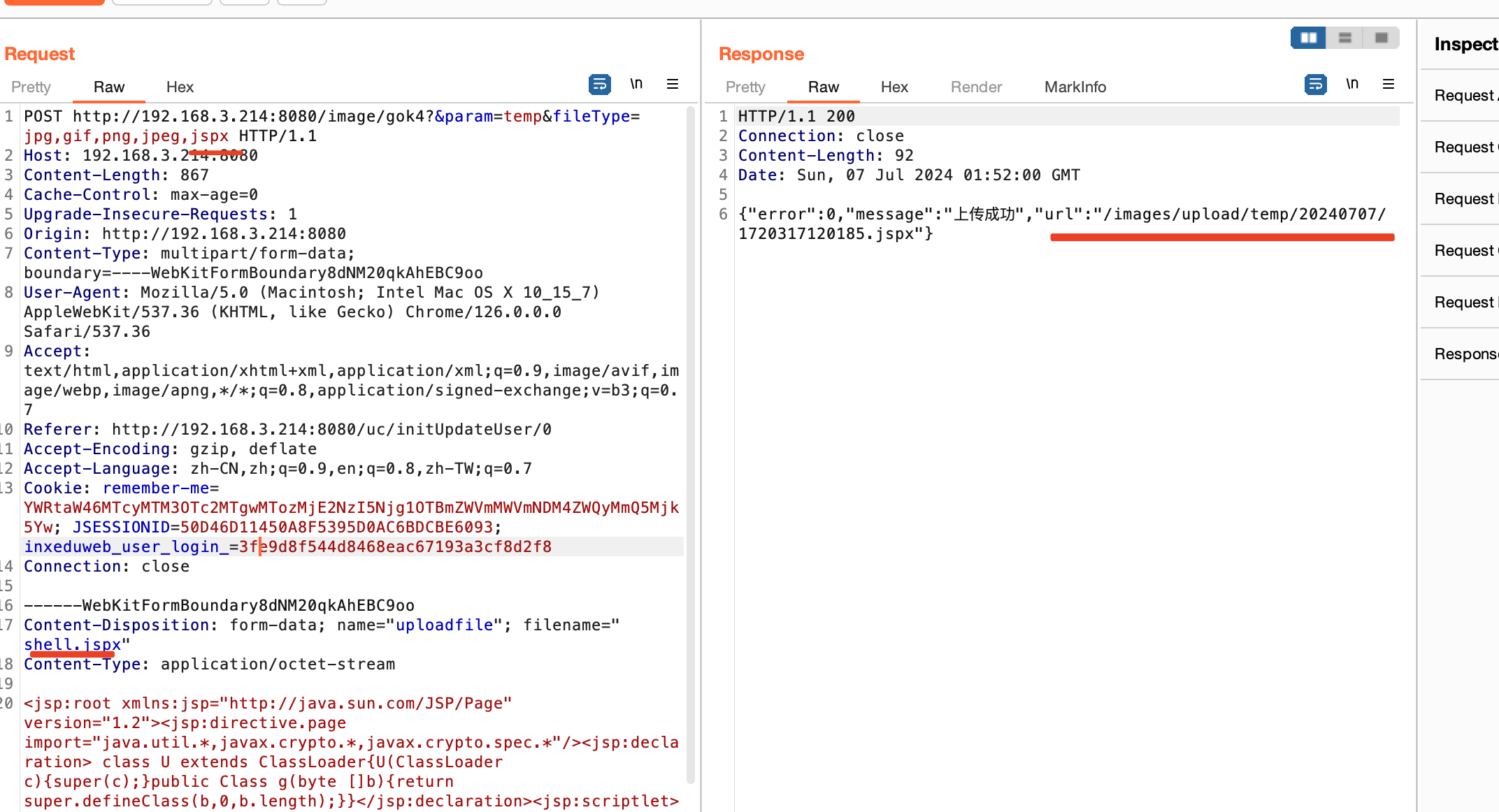The width and height of the screenshot is (1499, 812).
Task: Toggle word wrap icon in Response panel
Action: click(1315, 85)
